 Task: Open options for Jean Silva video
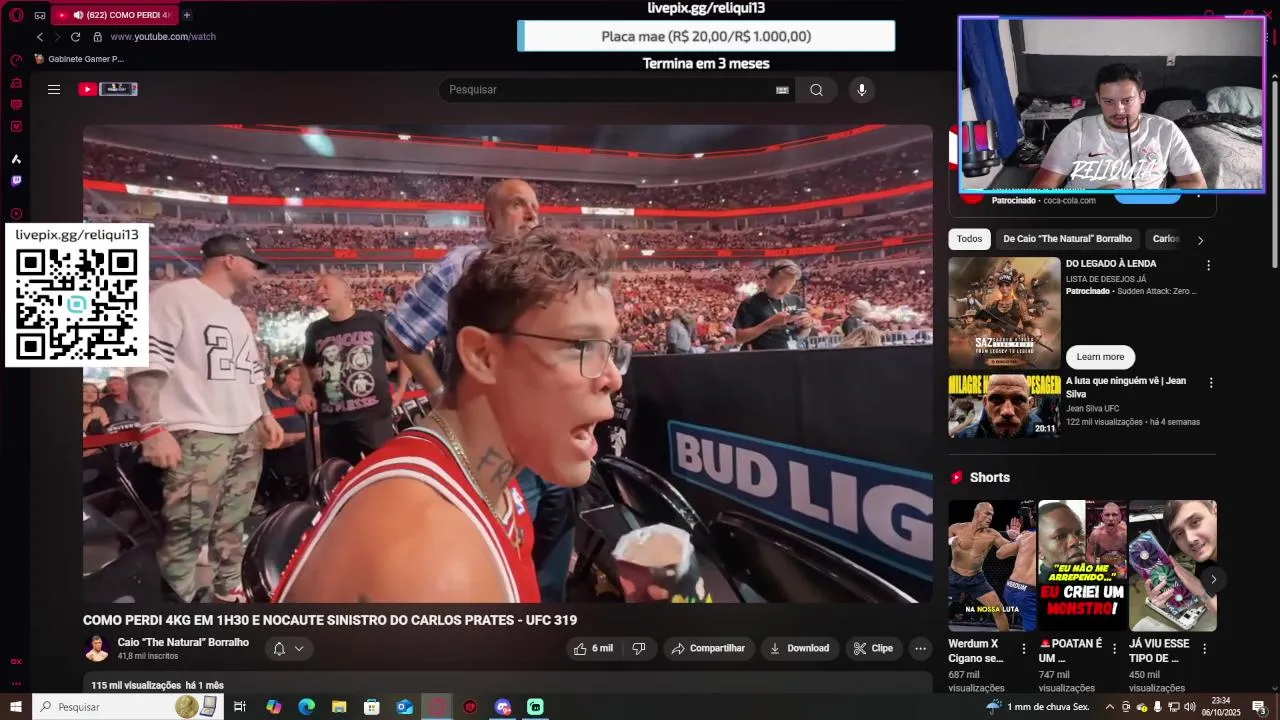click(1211, 383)
